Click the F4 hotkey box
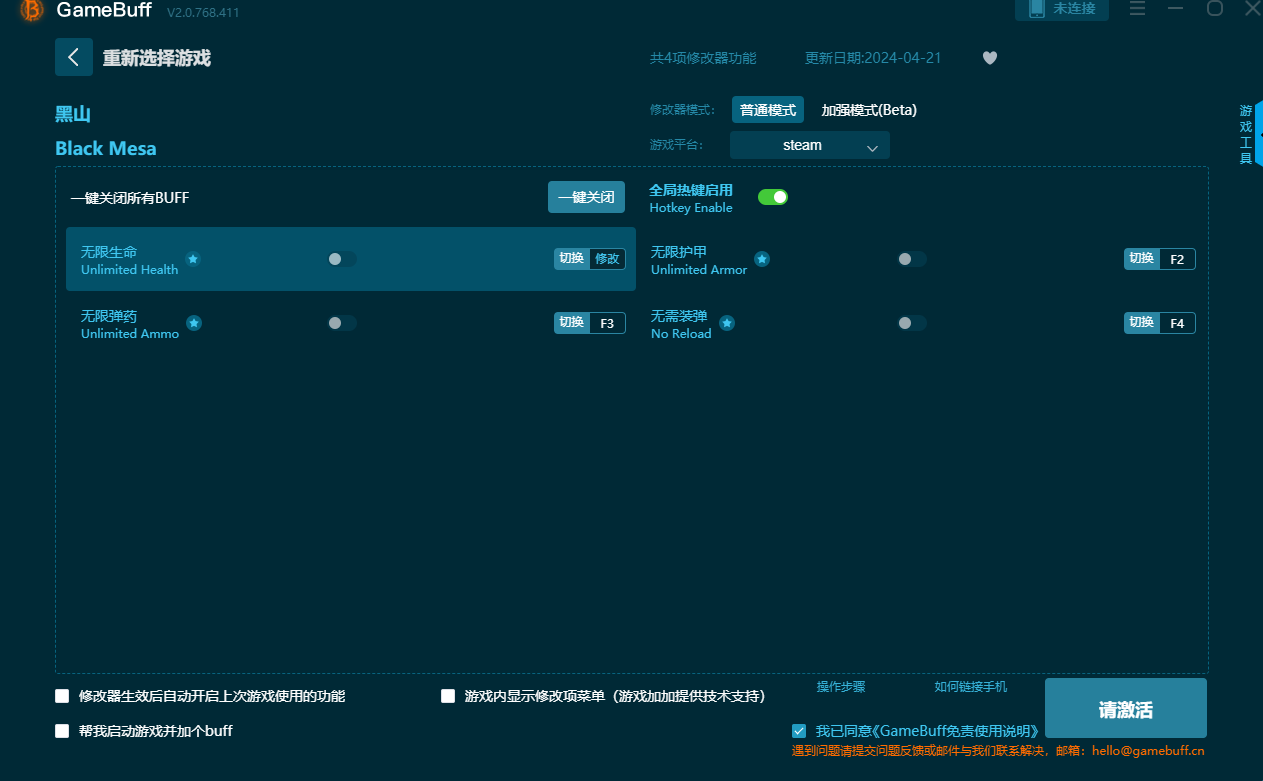 coord(1177,323)
